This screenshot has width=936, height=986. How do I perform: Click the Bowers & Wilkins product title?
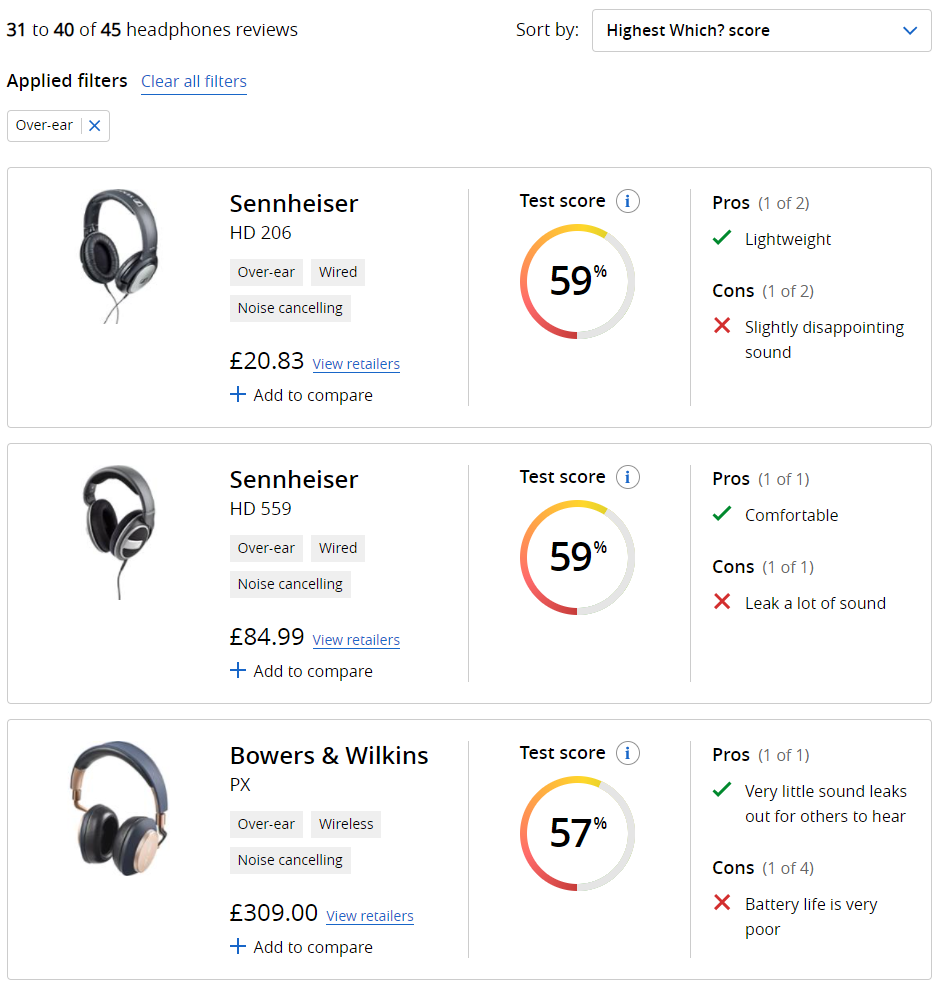[x=329, y=756]
